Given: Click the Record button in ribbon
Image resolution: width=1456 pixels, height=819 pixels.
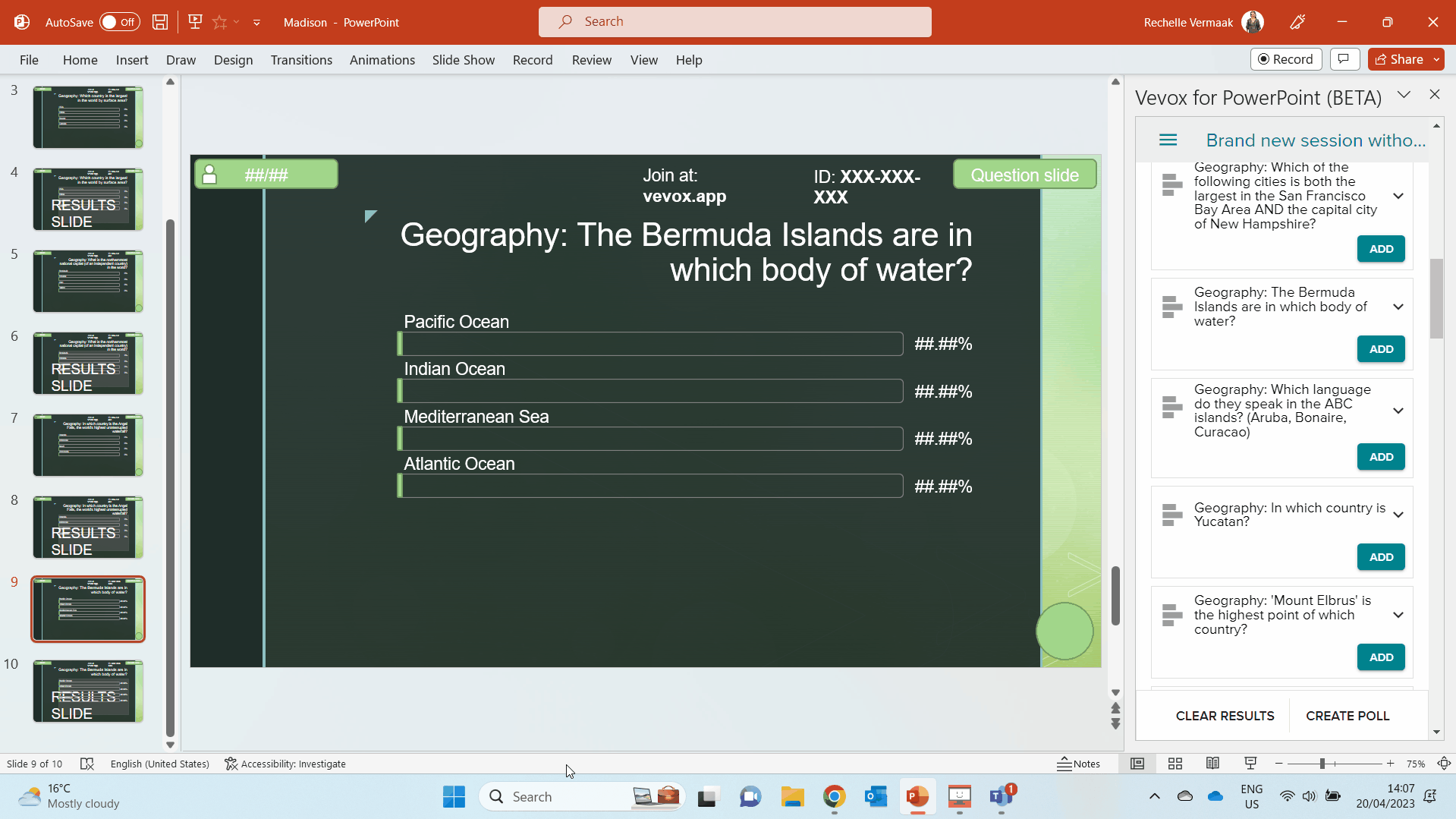Looking at the screenshot, I should point(1286,59).
